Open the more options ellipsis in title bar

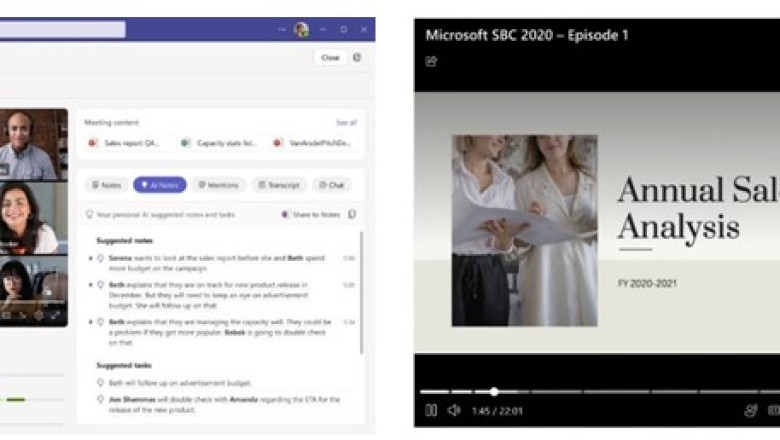[282, 30]
